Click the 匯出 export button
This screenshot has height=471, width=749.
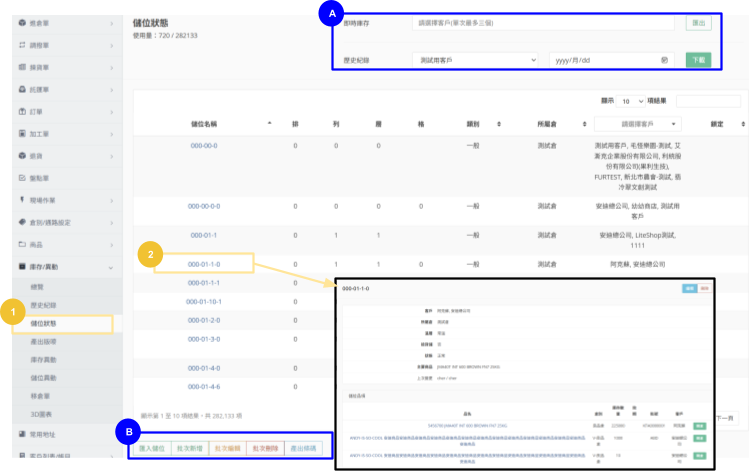698,23
